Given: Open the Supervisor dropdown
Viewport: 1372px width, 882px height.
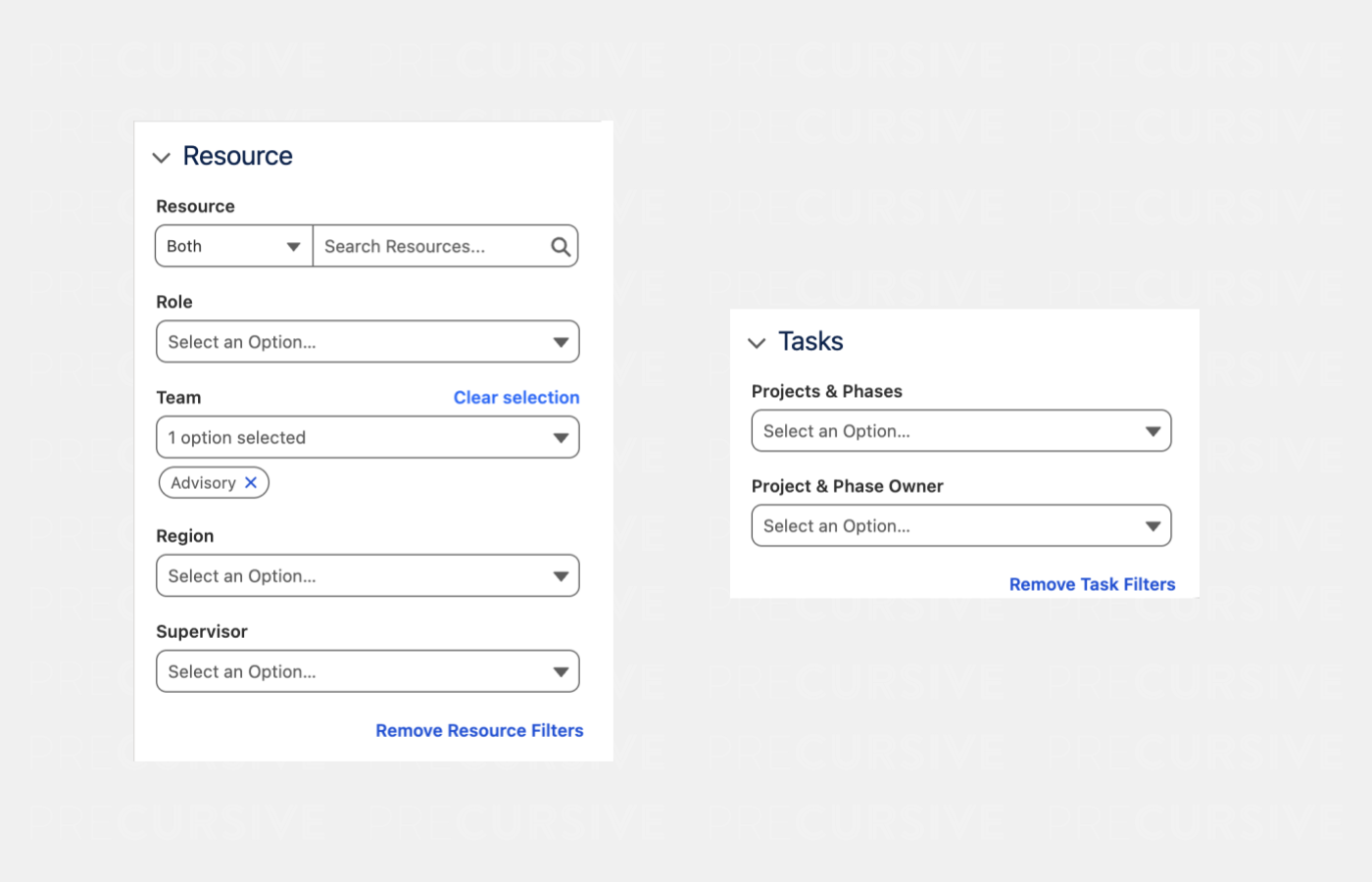Looking at the screenshot, I should pos(367,671).
